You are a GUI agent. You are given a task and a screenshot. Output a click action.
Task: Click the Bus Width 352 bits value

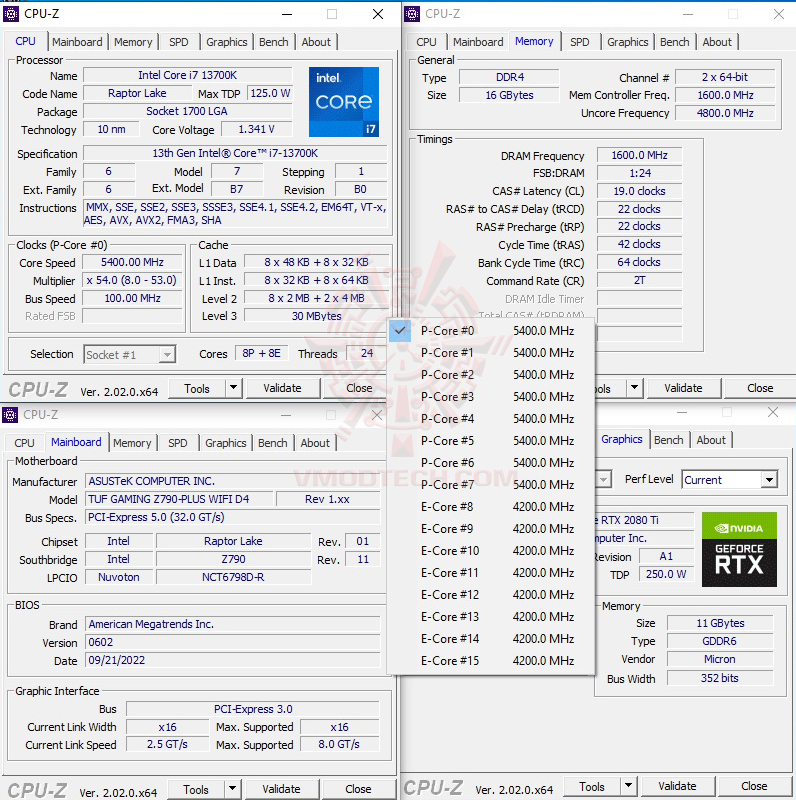719,678
